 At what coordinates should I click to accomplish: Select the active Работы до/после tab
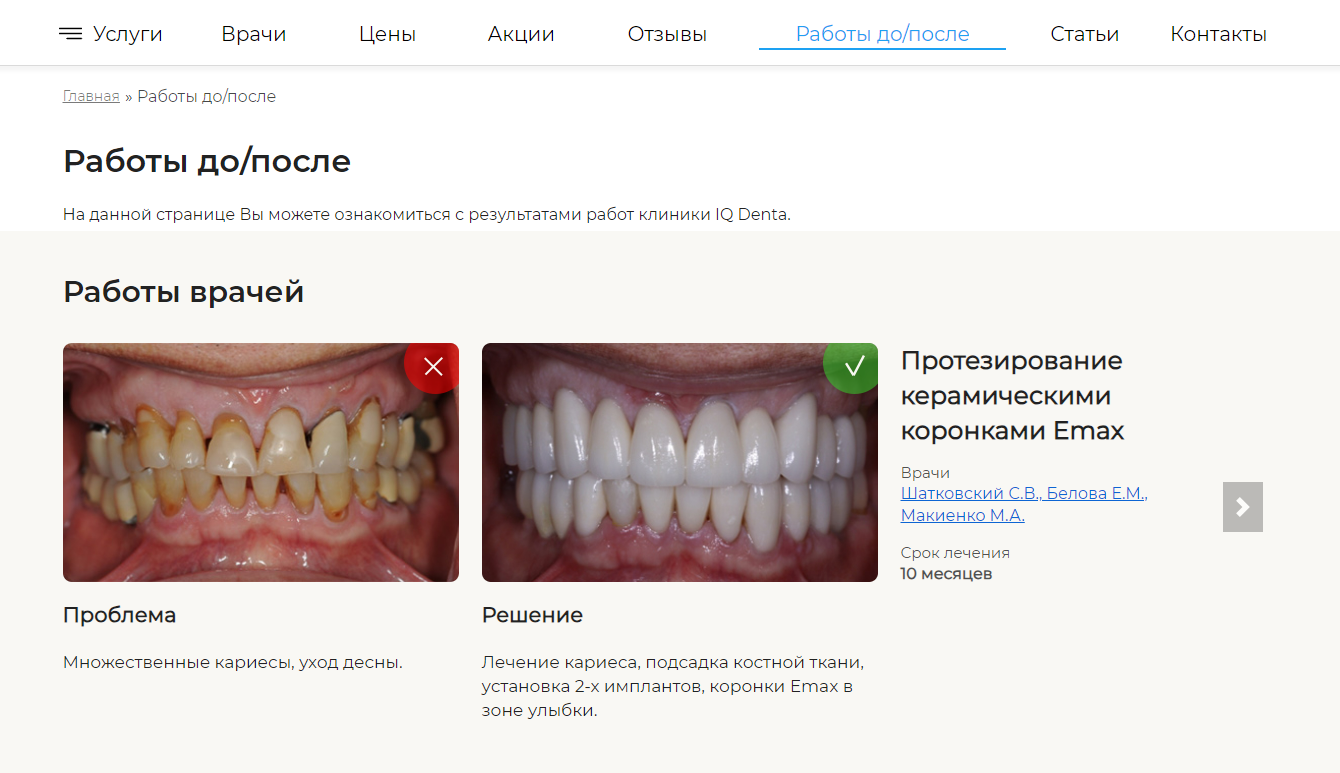pos(881,33)
